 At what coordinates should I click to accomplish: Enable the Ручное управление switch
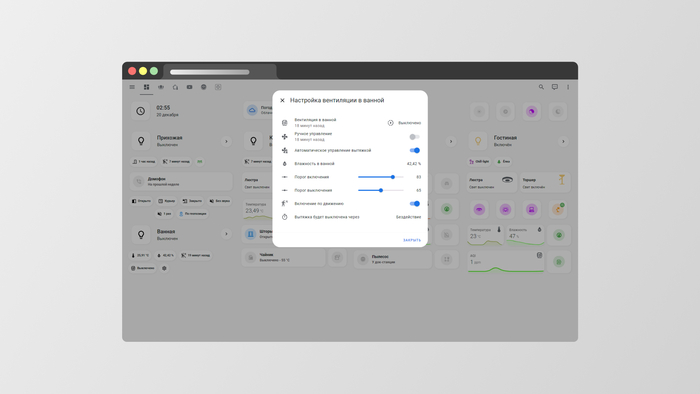[x=415, y=137]
